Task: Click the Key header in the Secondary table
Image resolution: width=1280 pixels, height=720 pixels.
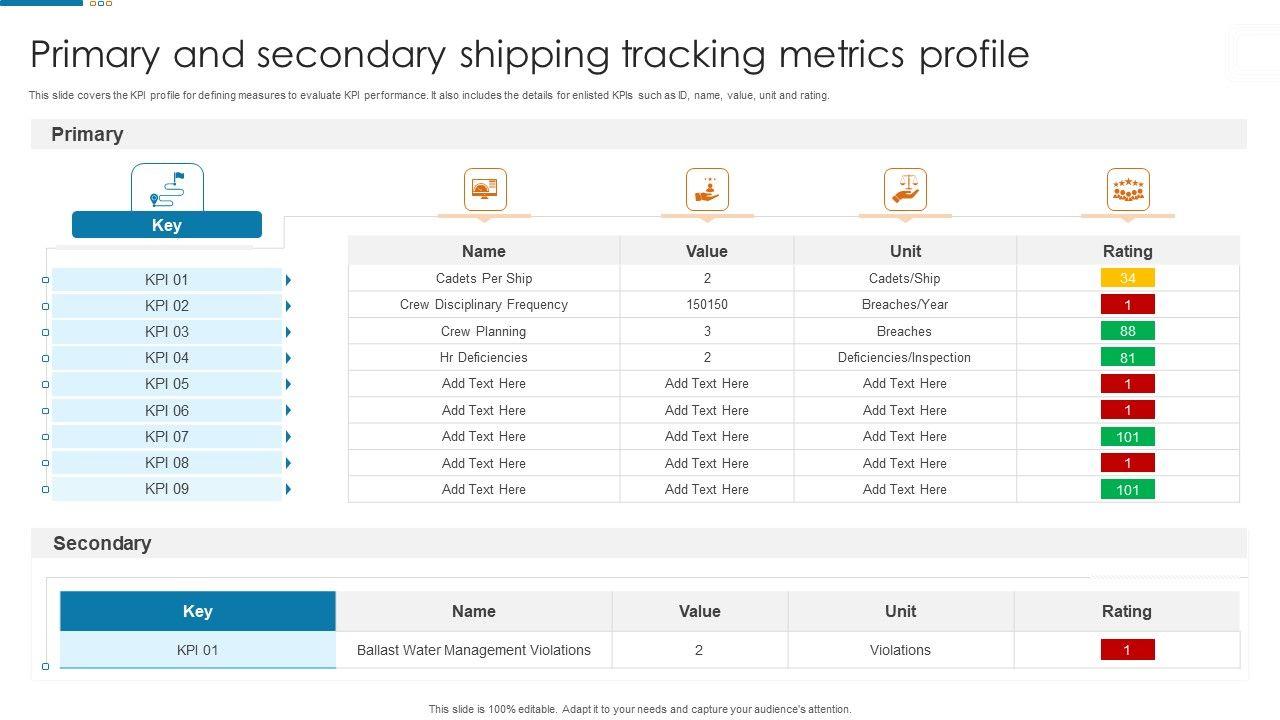Action: coord(198,611)
